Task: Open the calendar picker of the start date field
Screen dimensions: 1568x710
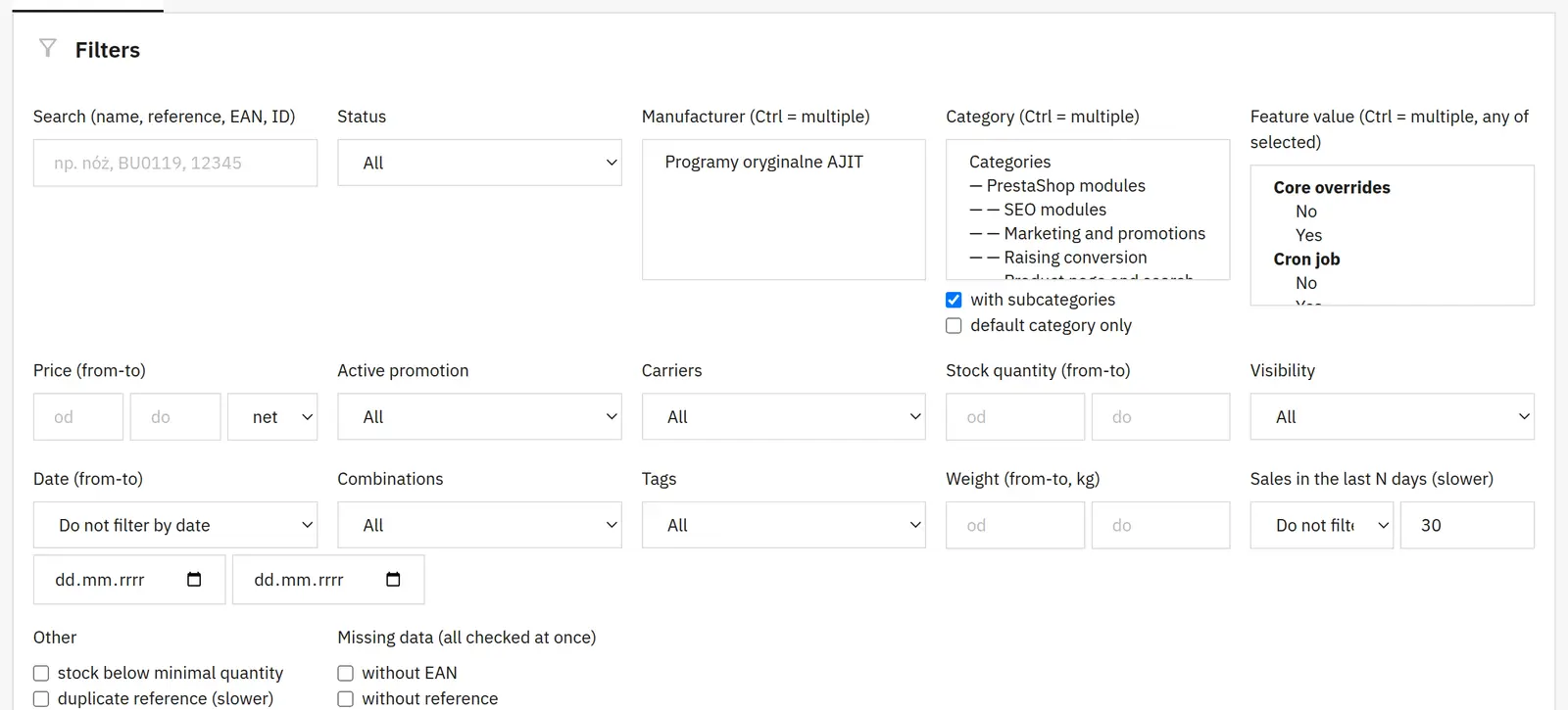Action: [x=194, y=580]
